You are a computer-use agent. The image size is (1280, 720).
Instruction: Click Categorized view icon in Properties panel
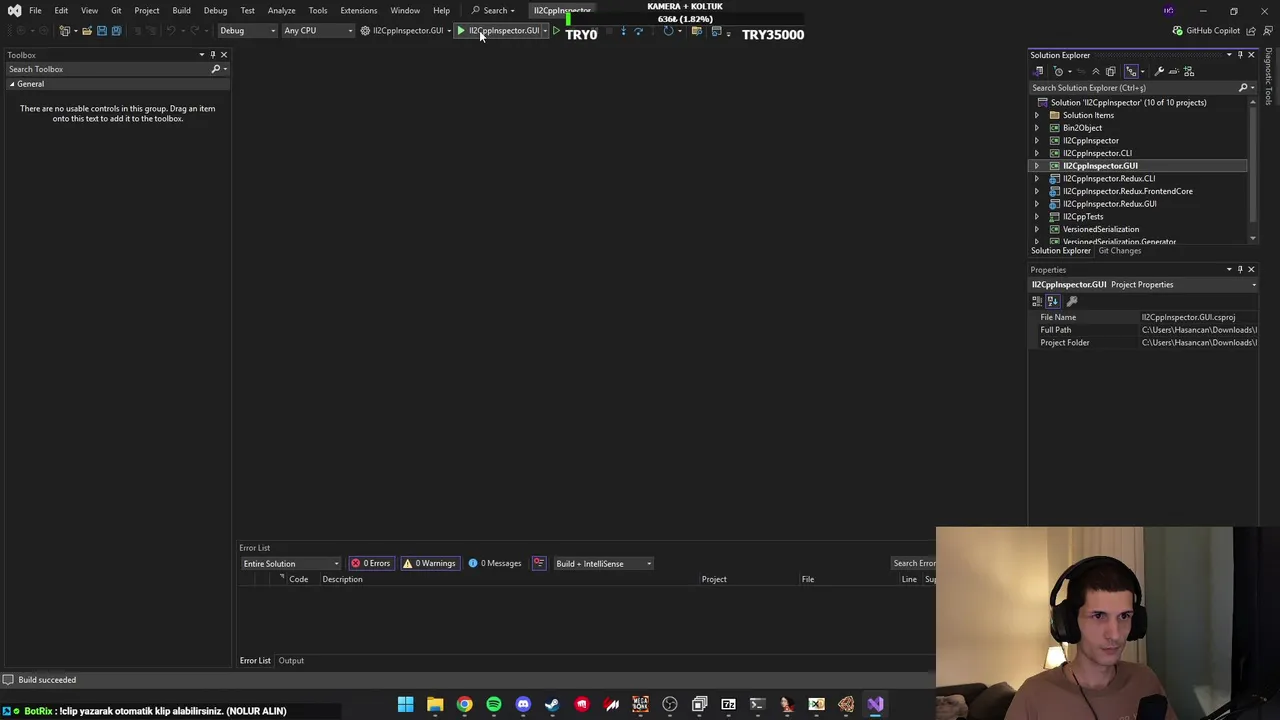(x=1038, y=301)
